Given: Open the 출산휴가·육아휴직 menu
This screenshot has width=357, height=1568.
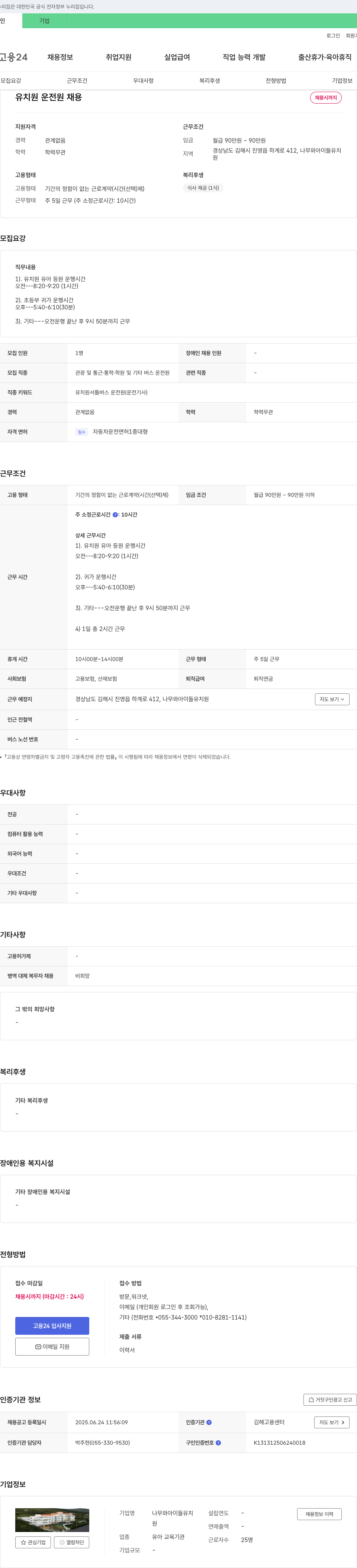Looking at the screenshot, I should [325, 57].
